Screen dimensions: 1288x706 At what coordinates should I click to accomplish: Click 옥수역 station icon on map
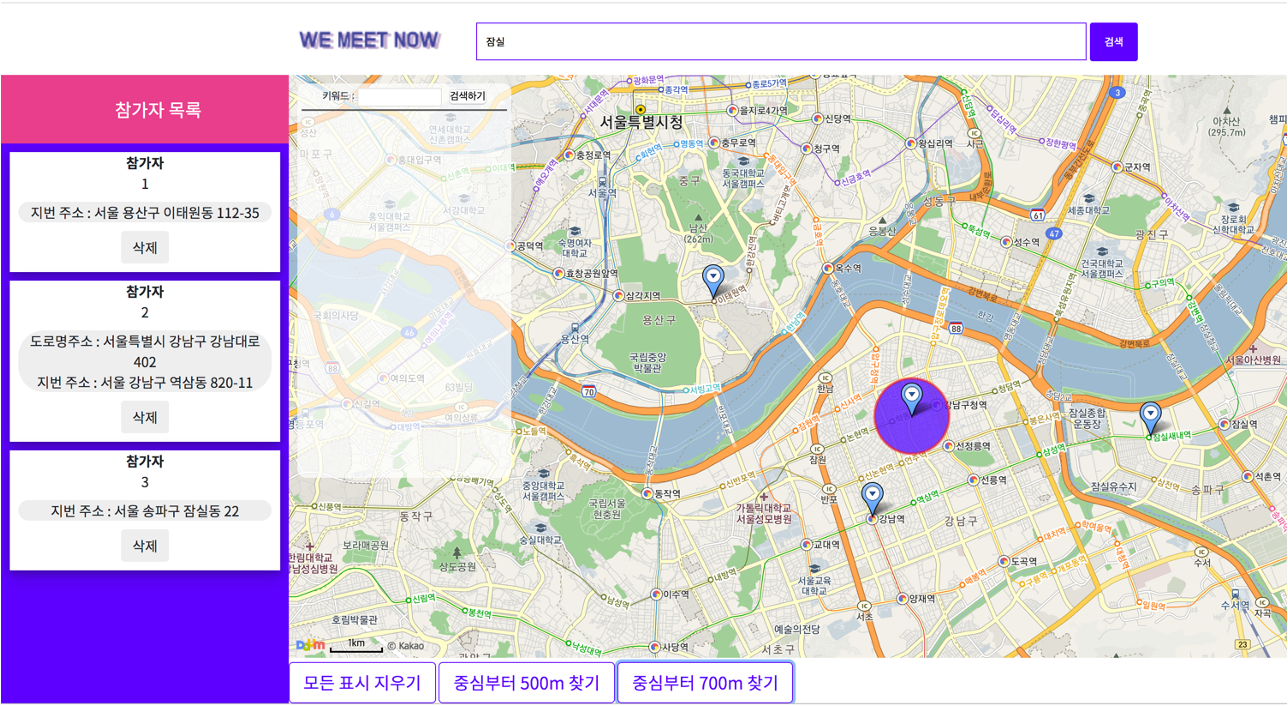pyautogui.click(x=828, y=268)
